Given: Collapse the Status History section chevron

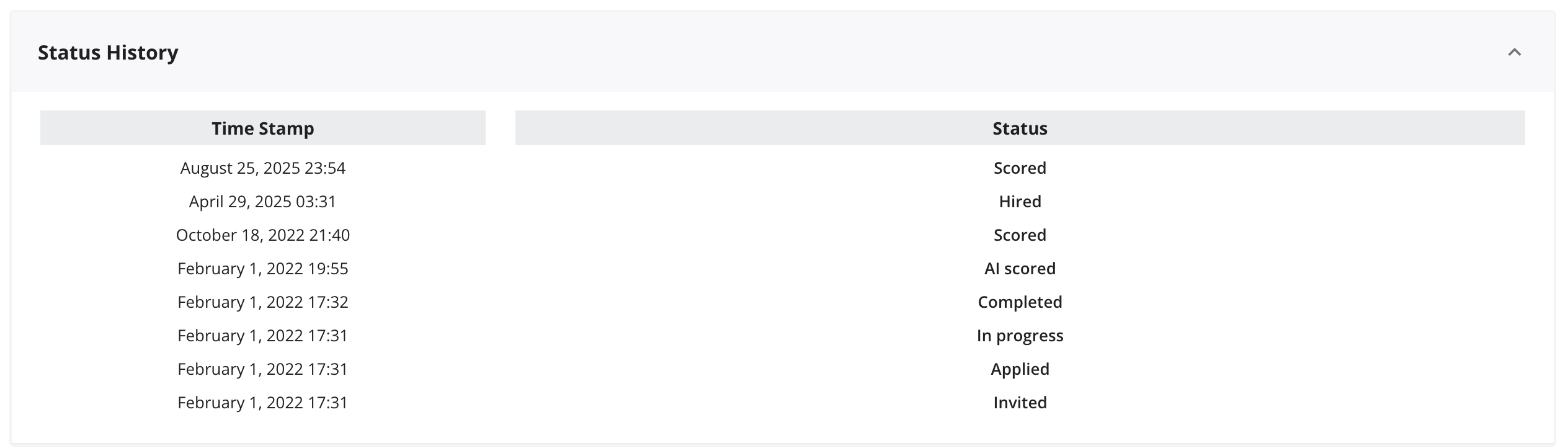Looking at the screenshot, I should click(1514, 52).
